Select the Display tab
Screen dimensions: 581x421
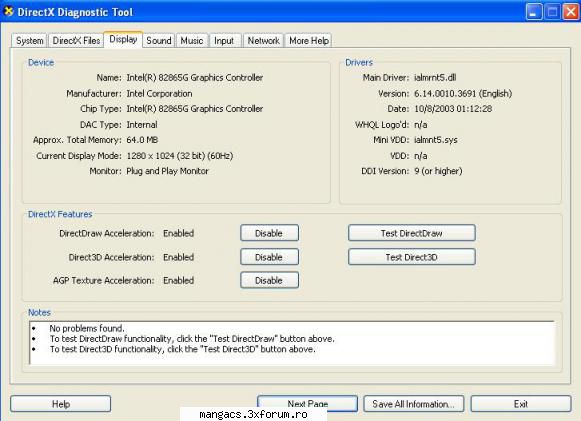coord(123,39)
